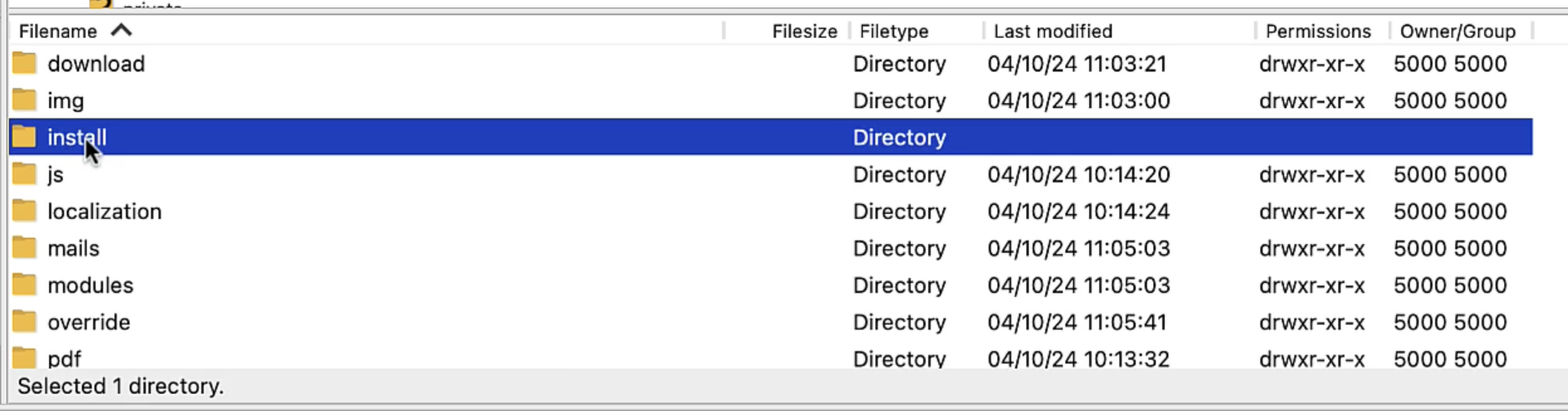Click the download directory name
The image size is (1568, 411).
96,64
